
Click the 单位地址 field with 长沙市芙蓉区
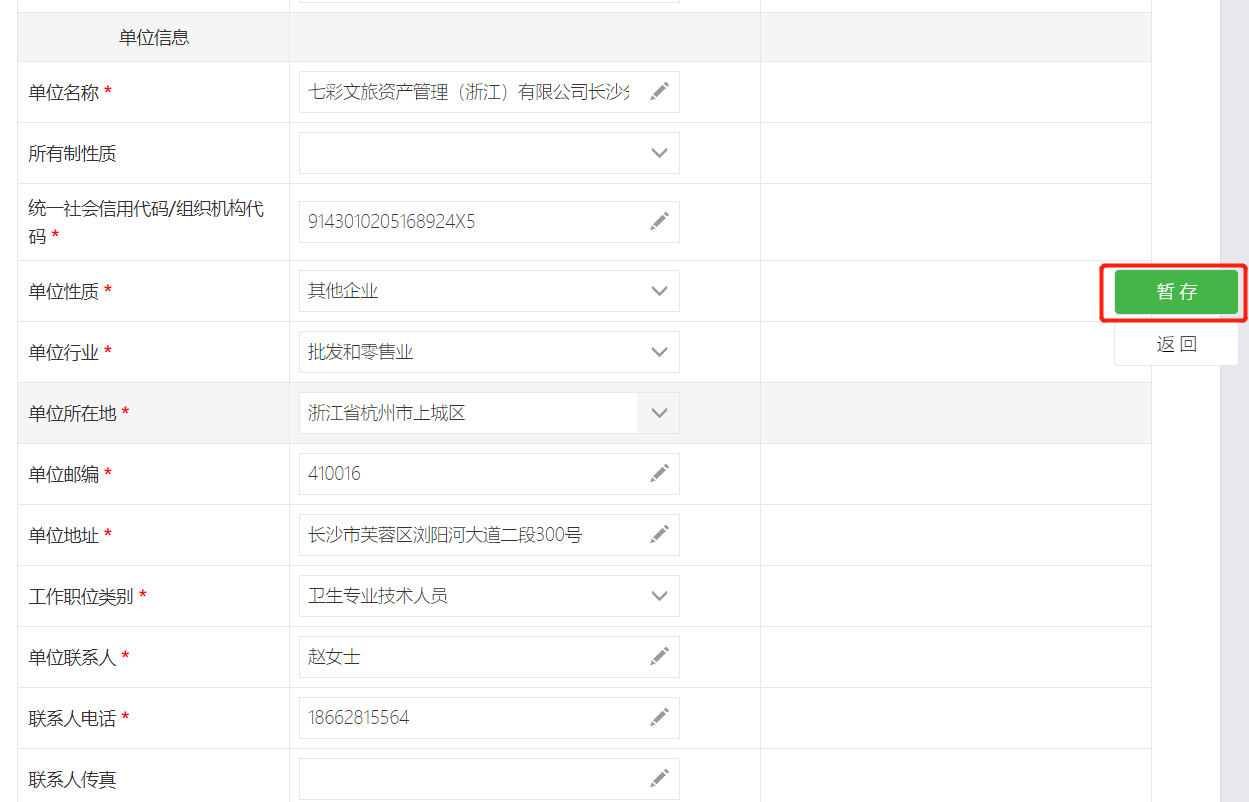[x=470, y=535]
